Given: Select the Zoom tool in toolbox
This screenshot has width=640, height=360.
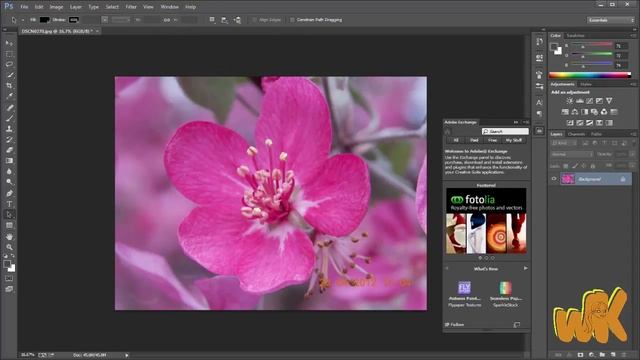Looking at the screenshot, I should tap(9, 247).
